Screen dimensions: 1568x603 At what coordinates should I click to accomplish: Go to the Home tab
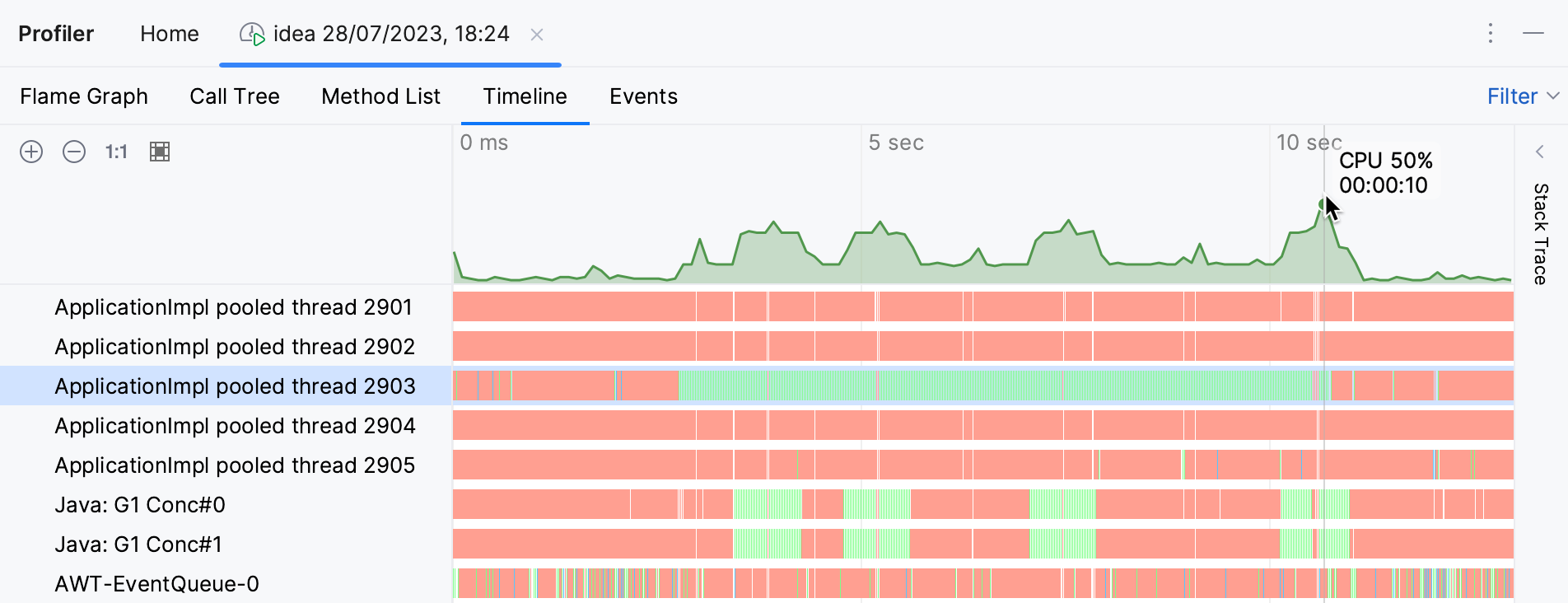pyautogui.click(x=169, y=34)
